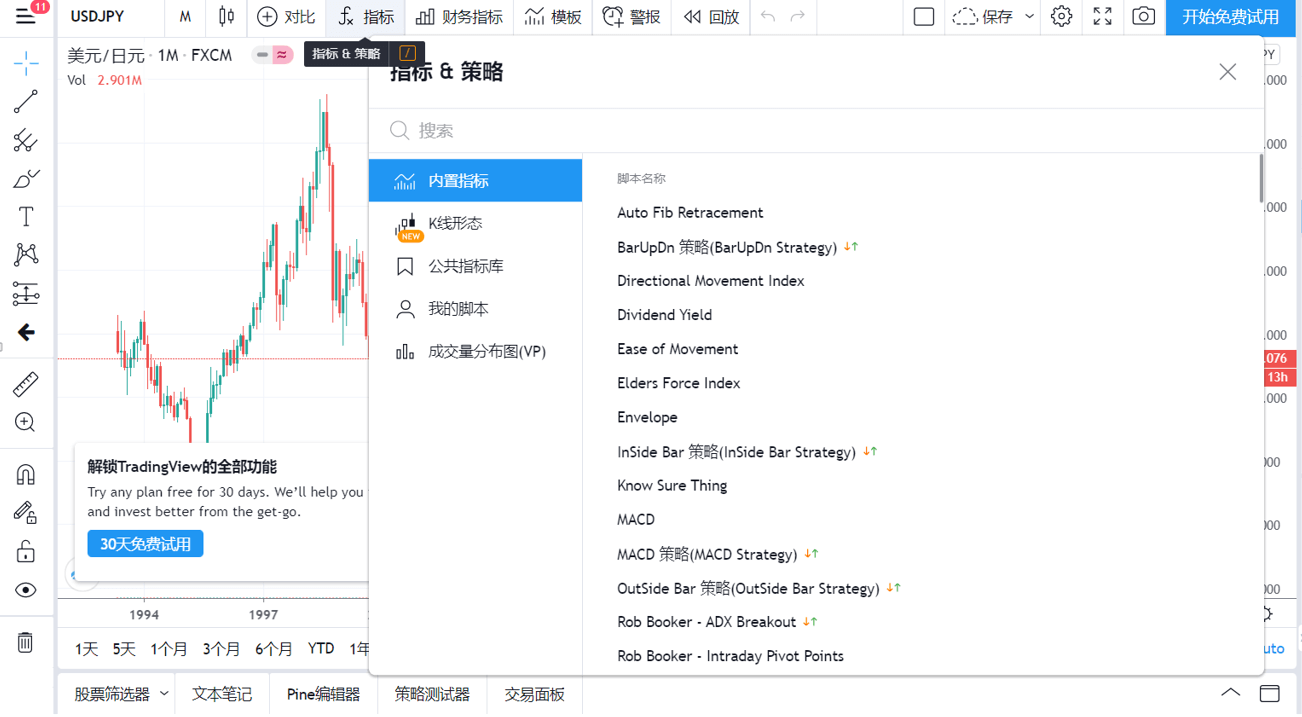Click 开始免费试用 button
Screen dimensions: 1302x717
(x=1231, y=17)
